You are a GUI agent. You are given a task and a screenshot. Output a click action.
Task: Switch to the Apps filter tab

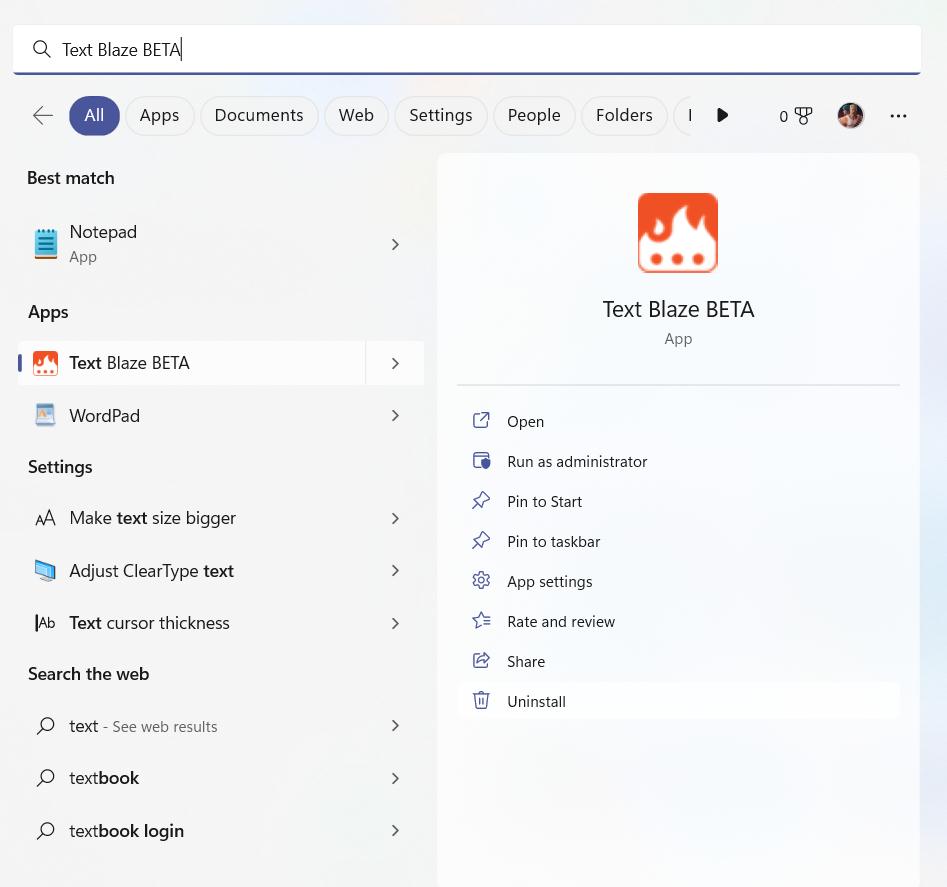[x=159, y=115]
